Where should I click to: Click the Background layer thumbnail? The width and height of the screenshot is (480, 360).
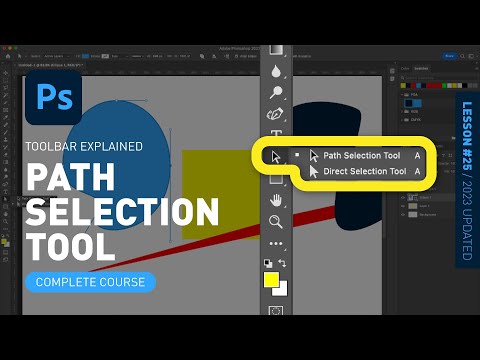(413, 214)
